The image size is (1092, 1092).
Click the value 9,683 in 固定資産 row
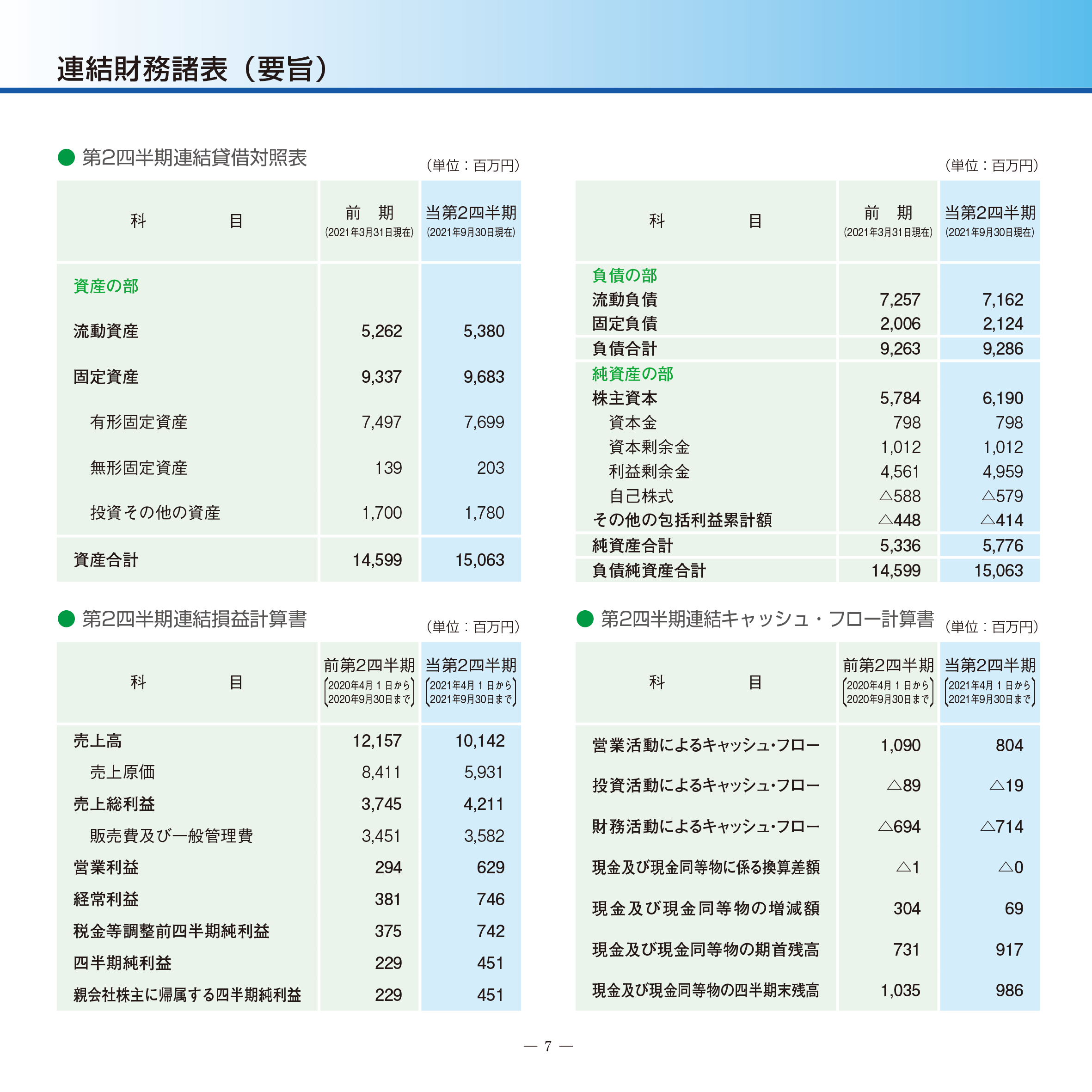tap(484, 376)
